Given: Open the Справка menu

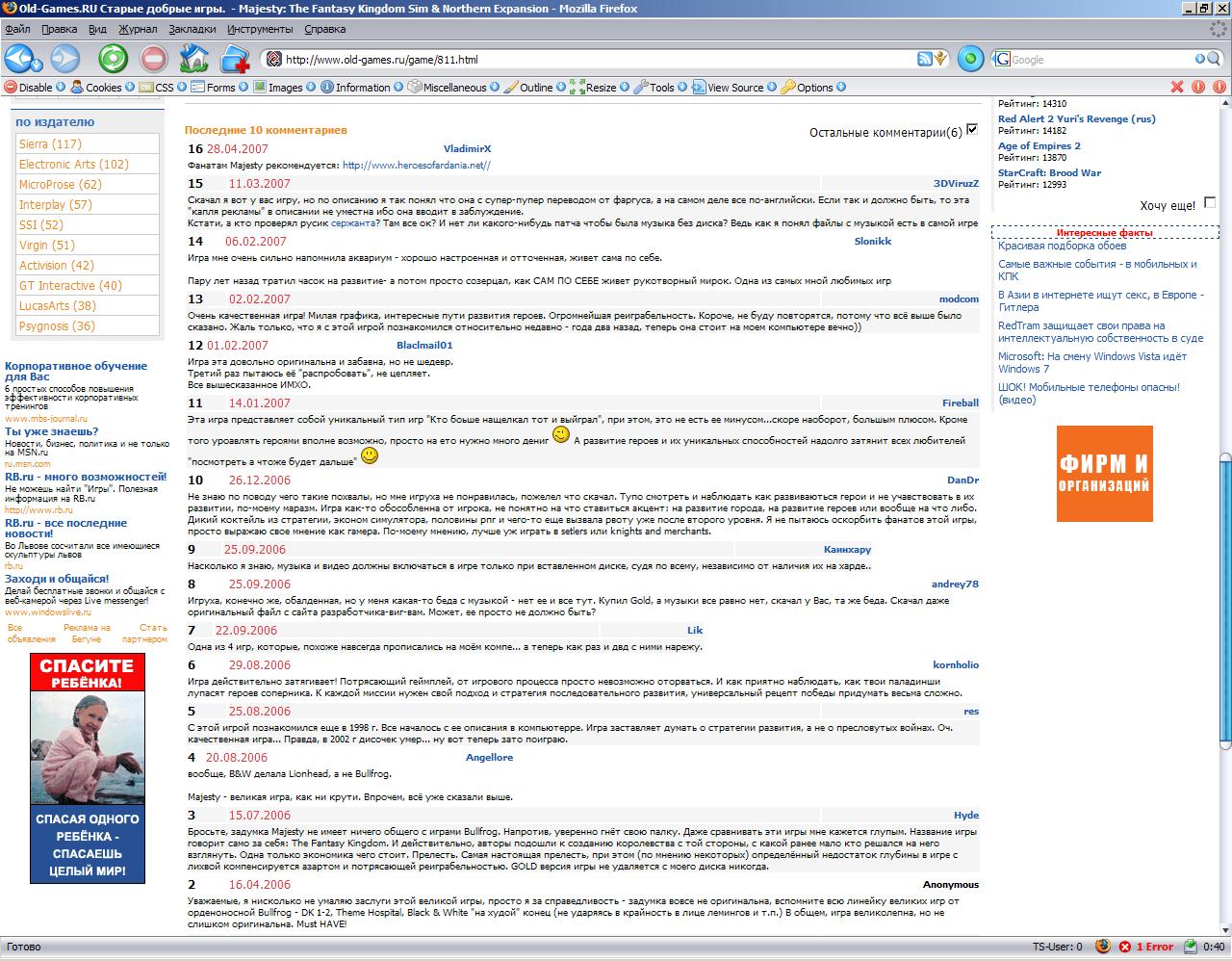Looking at the screenshot, I should 324,30.
